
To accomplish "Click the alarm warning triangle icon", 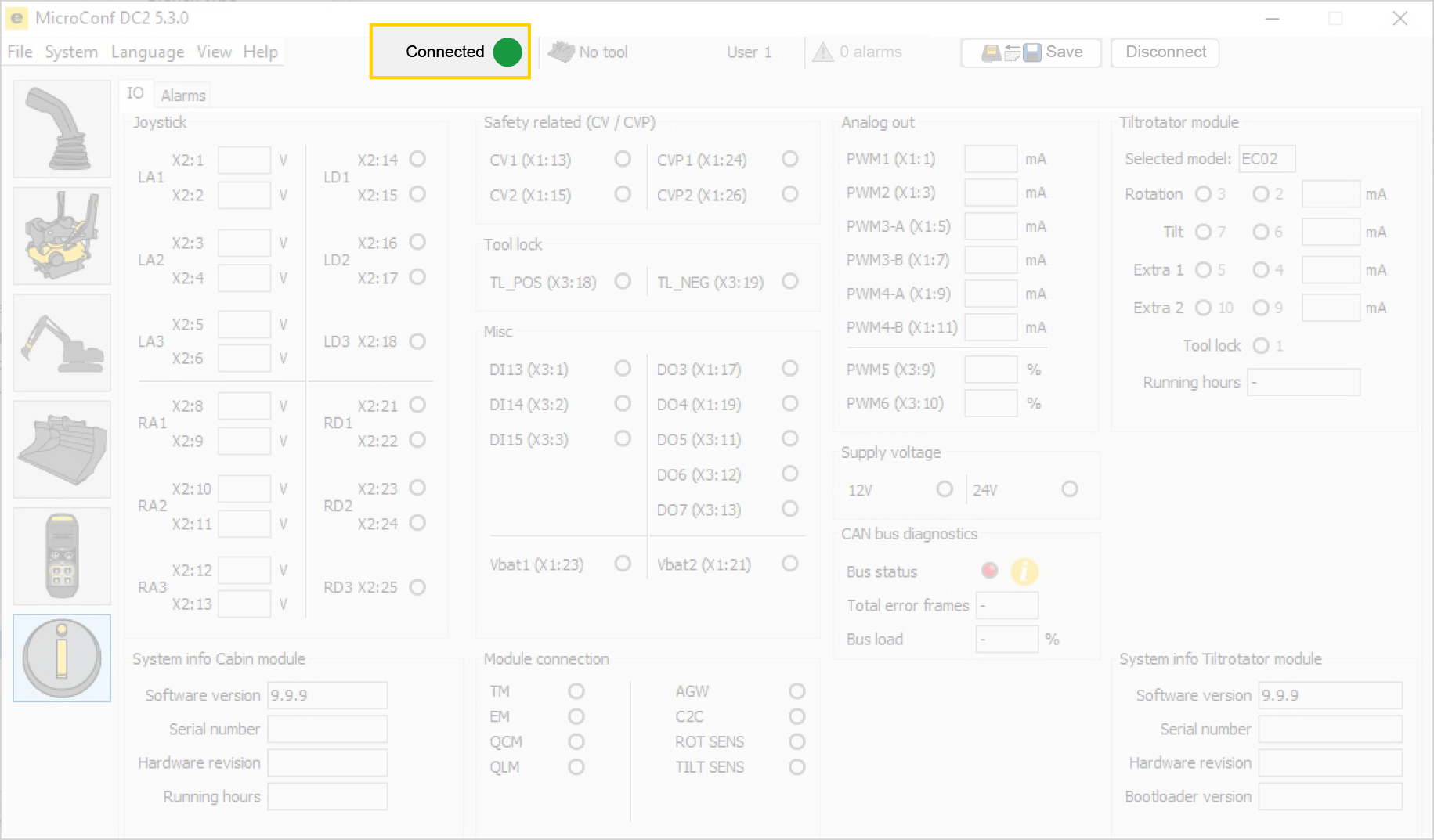I will 822,52.
